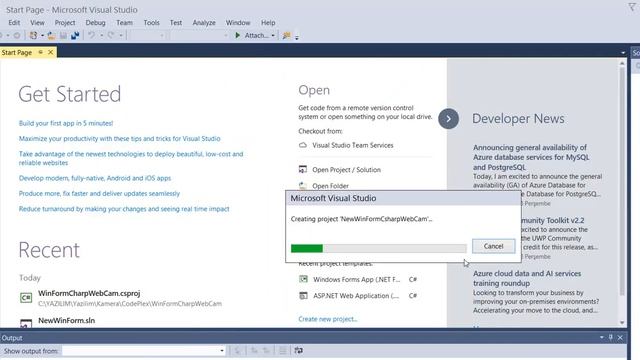Open the Project menu
This screenshot has height=360, width=640.
coord(65,23)
